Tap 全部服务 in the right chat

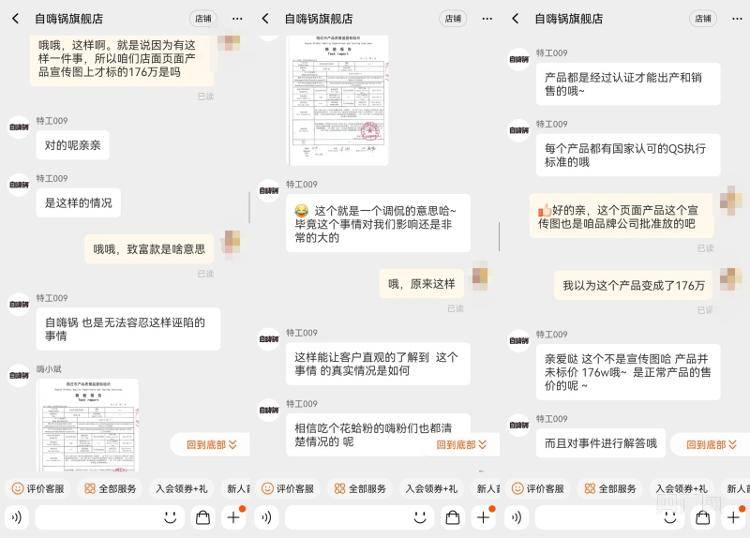(x=610, y=489)
